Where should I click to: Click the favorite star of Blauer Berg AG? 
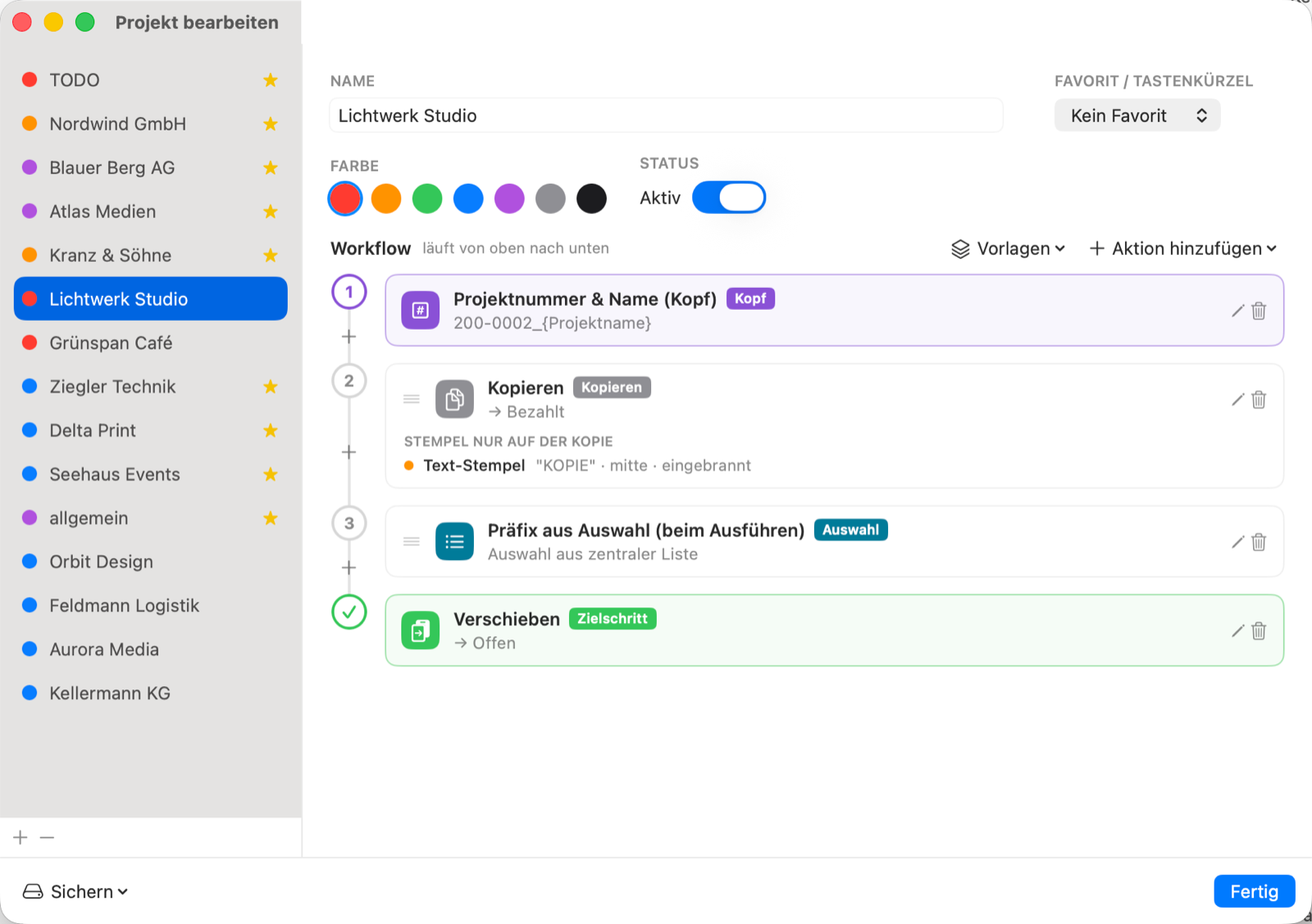click(x=271, y=167)
